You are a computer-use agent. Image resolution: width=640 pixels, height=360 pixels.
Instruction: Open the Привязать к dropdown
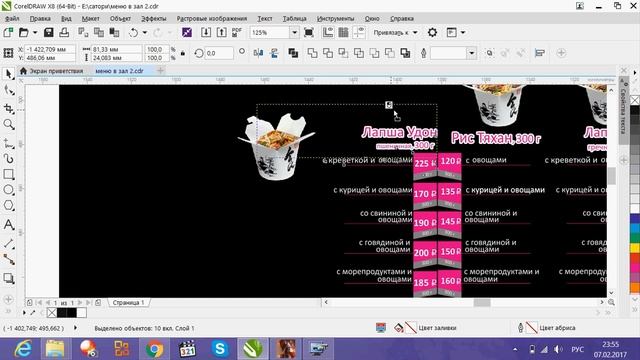point(395,32)
